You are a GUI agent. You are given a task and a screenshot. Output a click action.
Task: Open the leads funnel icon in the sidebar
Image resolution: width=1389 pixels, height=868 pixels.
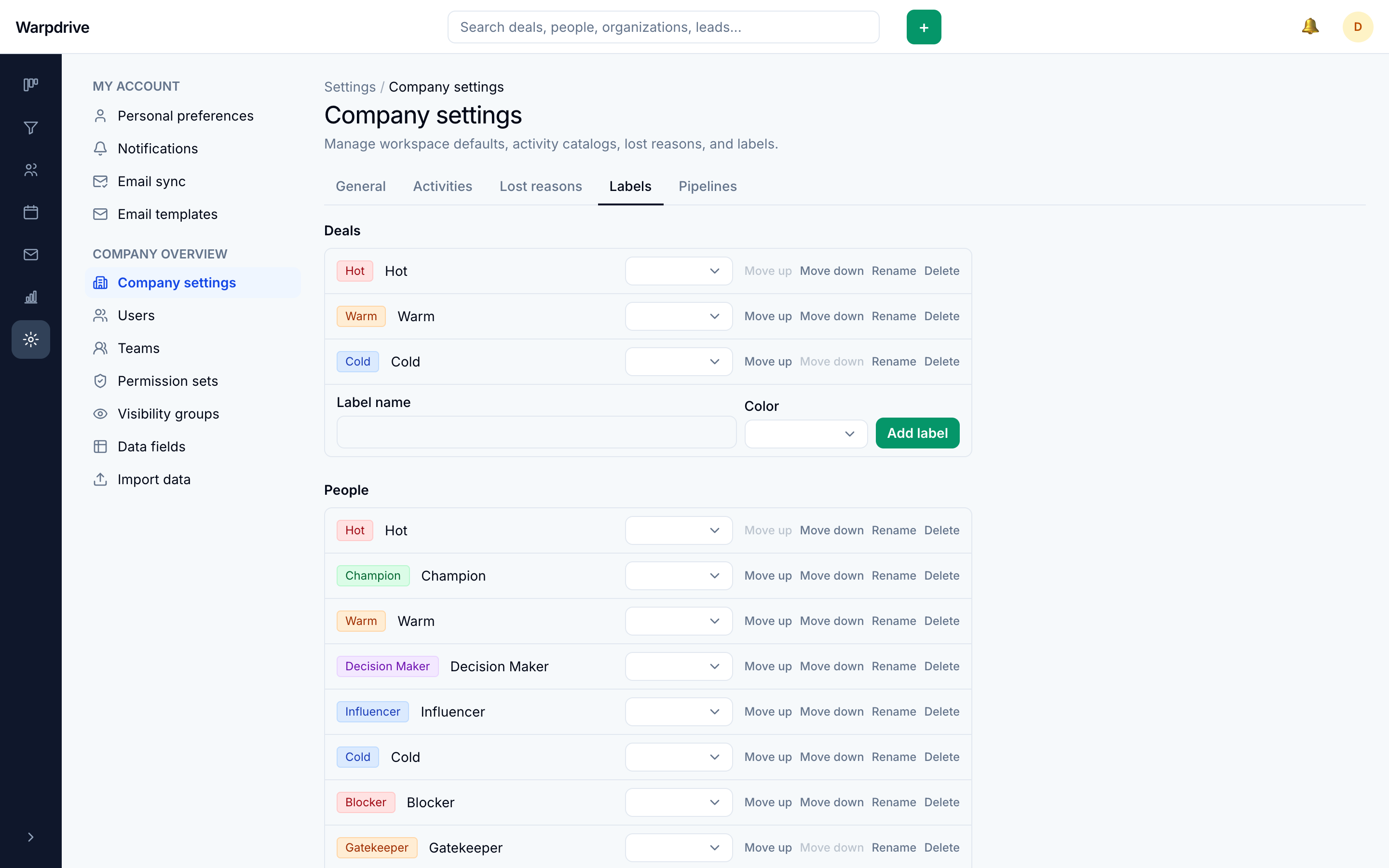31,127
